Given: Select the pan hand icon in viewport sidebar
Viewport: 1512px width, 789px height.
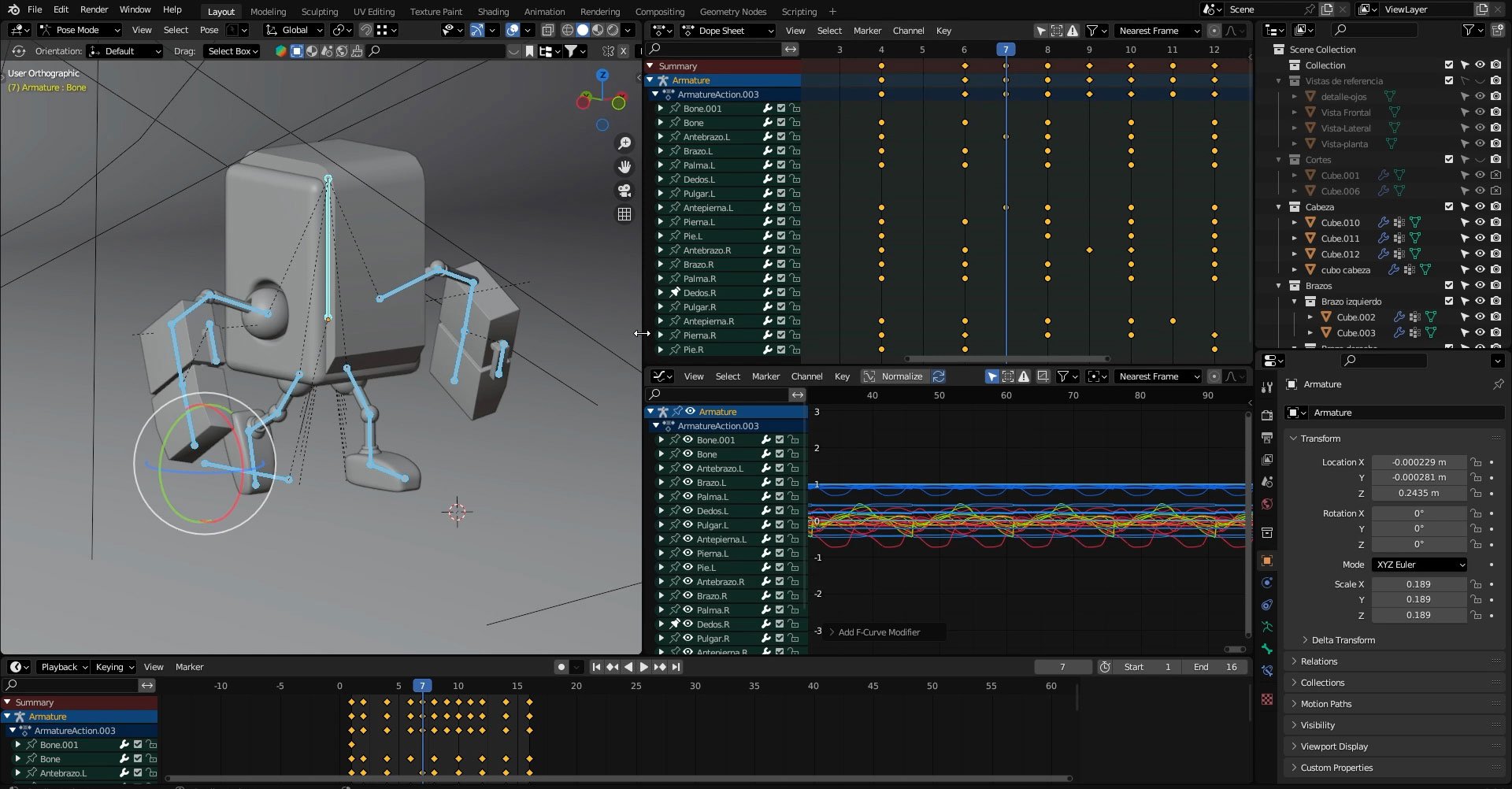Looking at the screenshot, I should pyautogui.click(x=624, y=167).
